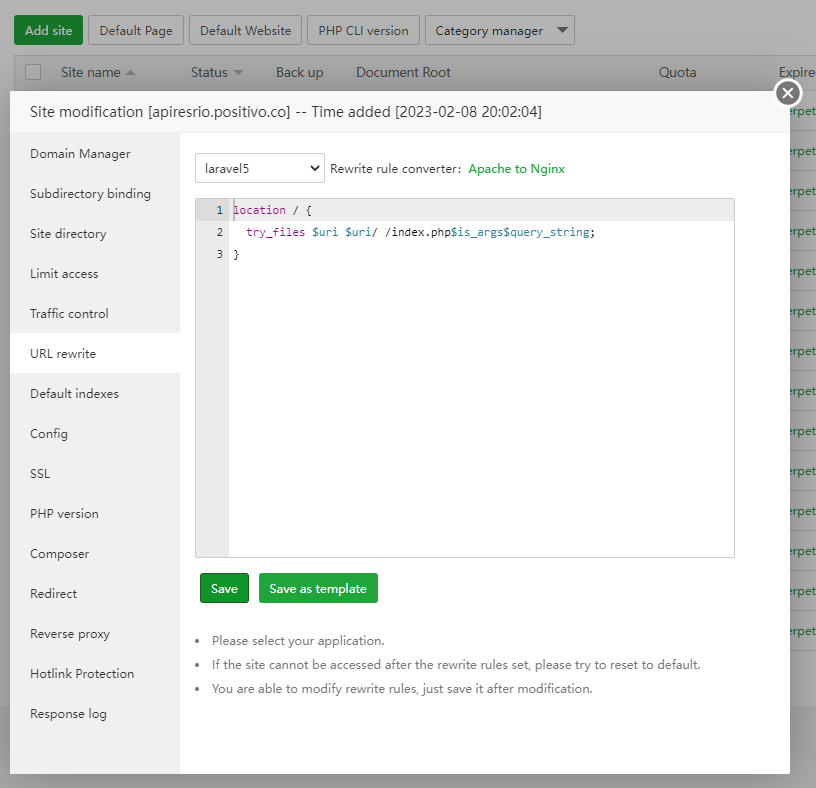This screenshot has width=816, height=788.
Task: Switch to the SSL tab
Action: point(40,474)
